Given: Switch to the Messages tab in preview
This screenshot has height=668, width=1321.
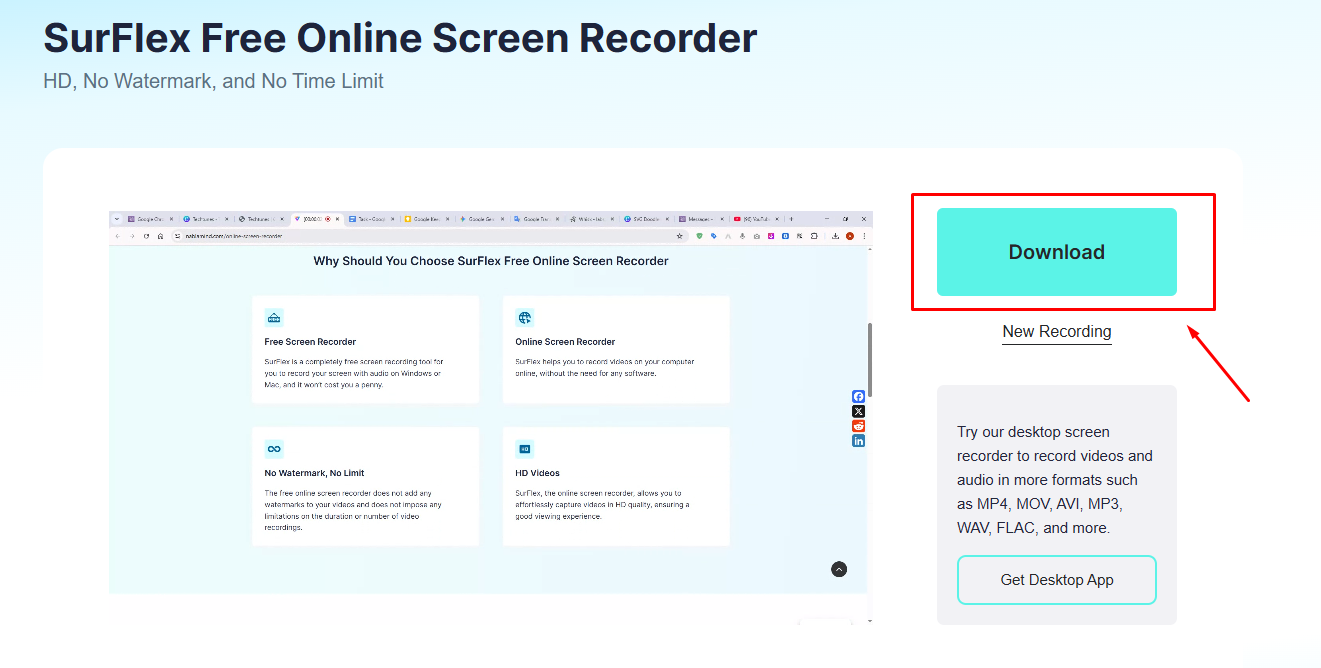Looking at the screenshot, I should [x=701, y=219].
